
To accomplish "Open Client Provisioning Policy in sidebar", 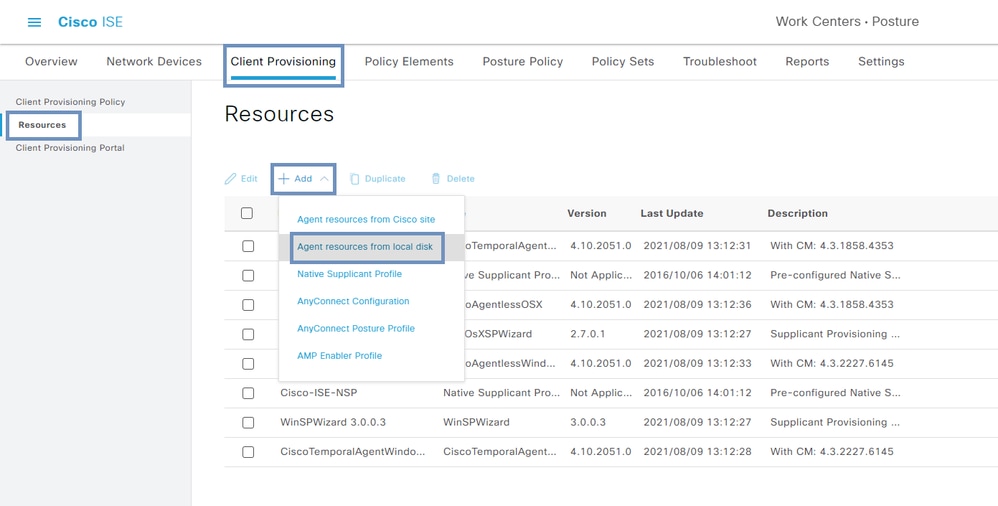I will pyautogui.click(x=70, y=102).
